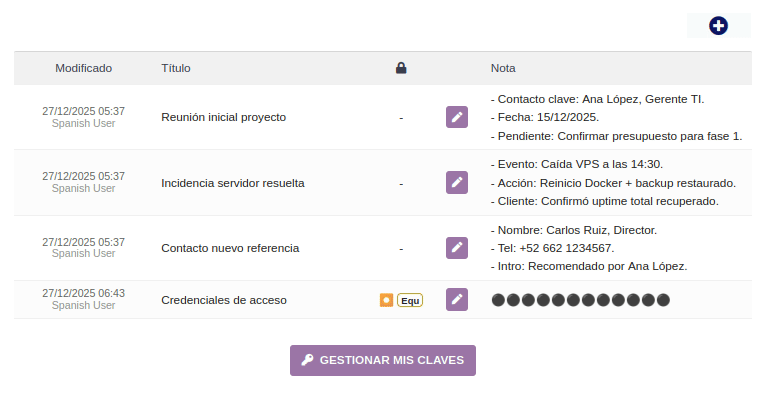Click the 06:43 modified timestamp
Viewport: 765px width, 404px height.
point(83,293)
